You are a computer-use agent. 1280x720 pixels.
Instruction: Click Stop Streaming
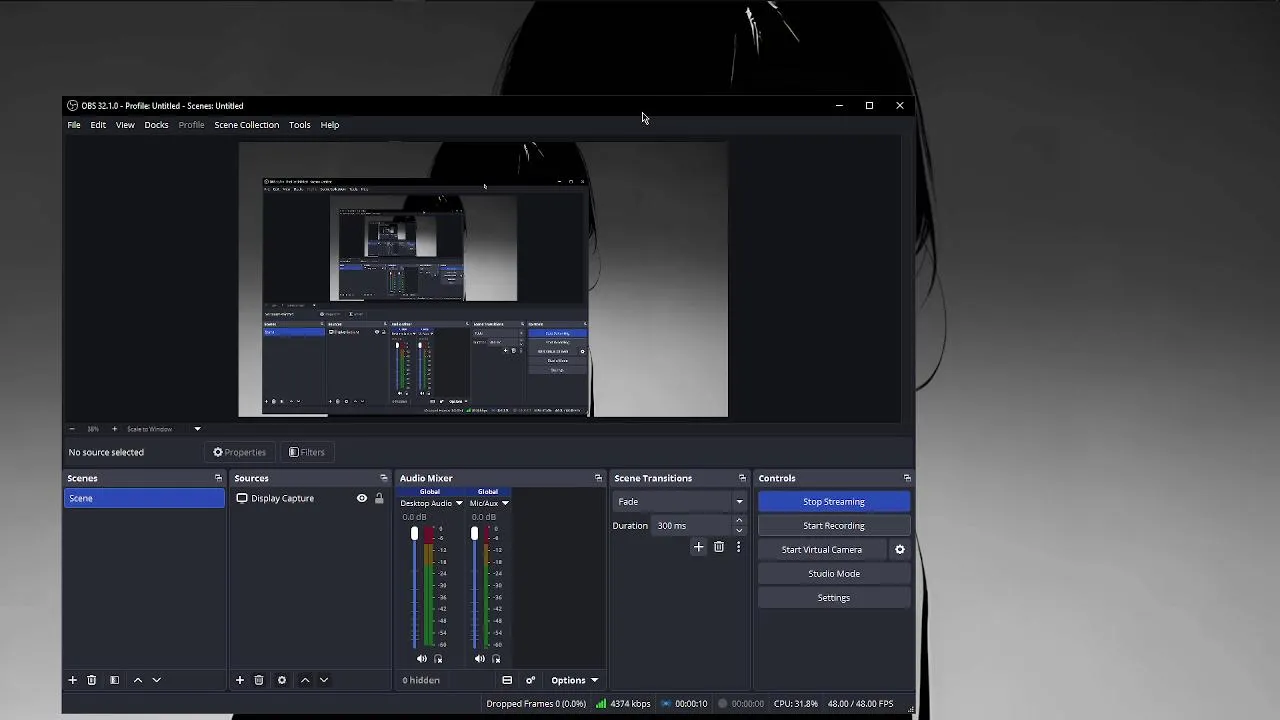coord(834,502)
